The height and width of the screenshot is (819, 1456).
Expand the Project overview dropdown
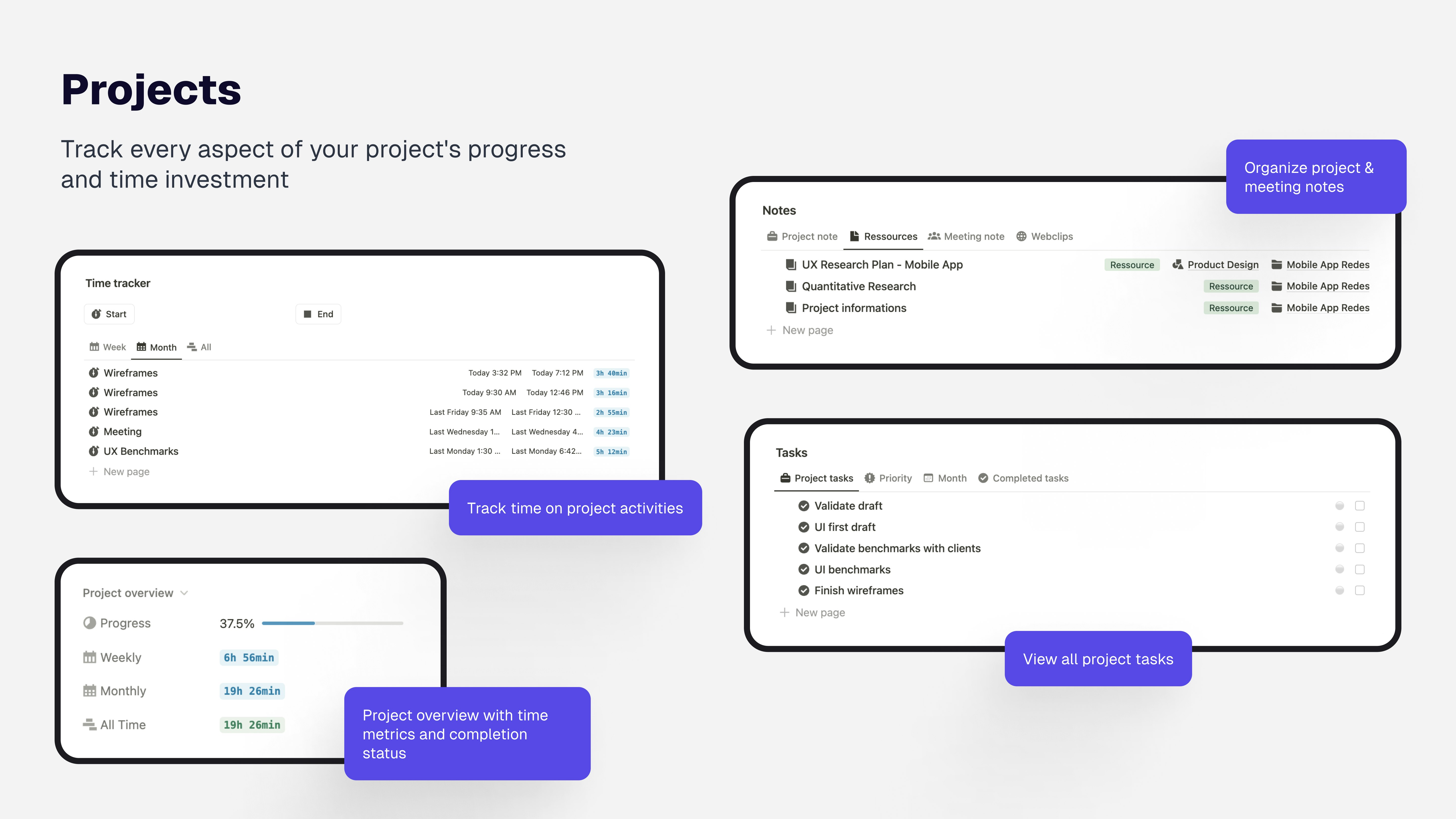(184, 593)
